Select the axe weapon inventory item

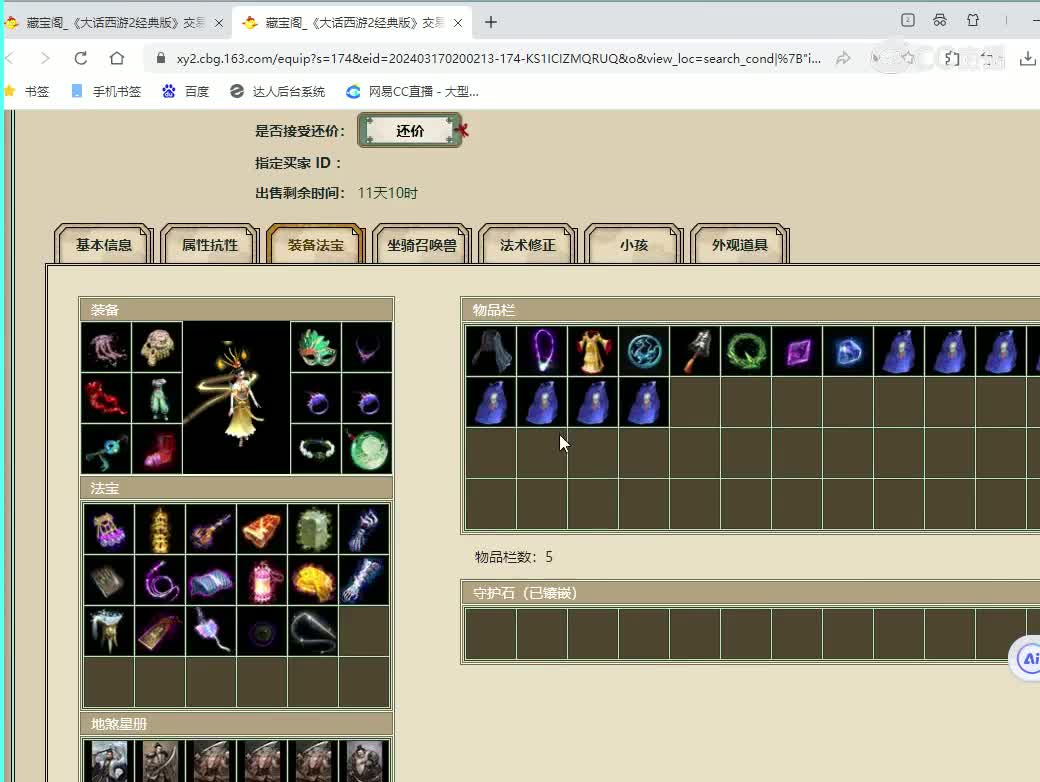click(695, 350)
